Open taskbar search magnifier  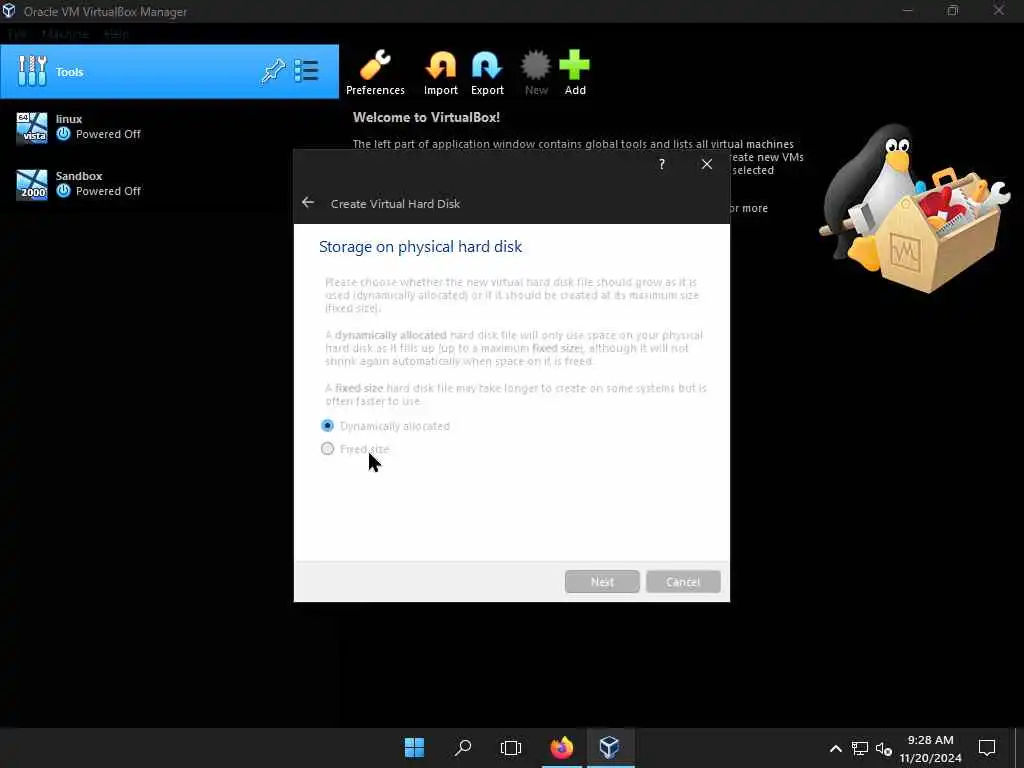click(463, 747)
